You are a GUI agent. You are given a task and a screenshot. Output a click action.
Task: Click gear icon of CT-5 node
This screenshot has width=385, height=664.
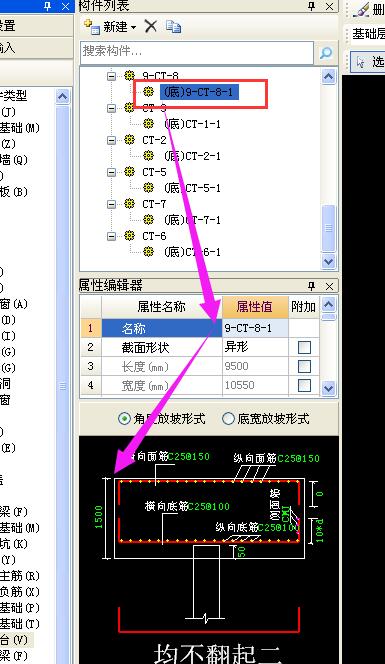130,172
